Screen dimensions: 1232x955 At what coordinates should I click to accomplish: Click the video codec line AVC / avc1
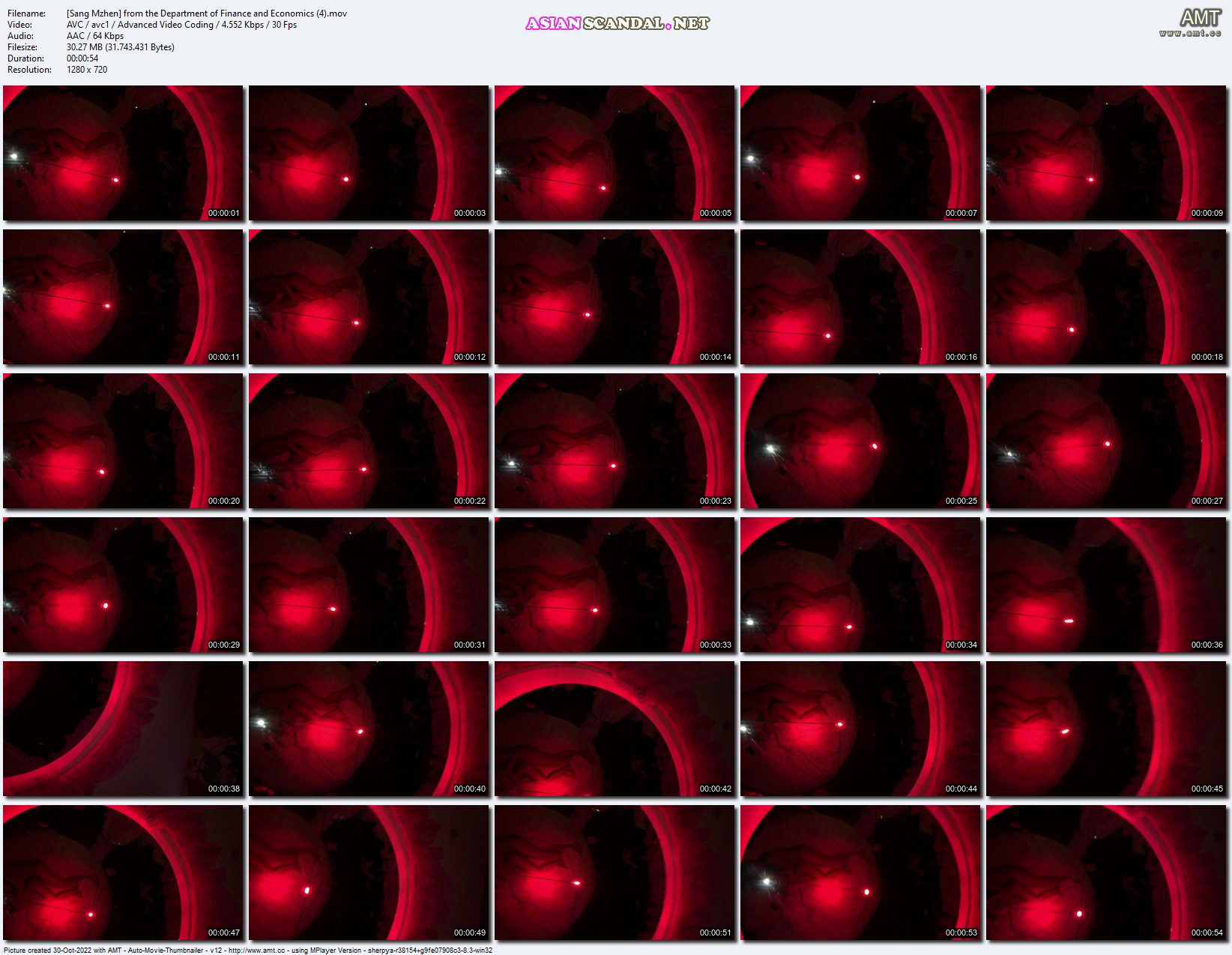tap(181, 25)
